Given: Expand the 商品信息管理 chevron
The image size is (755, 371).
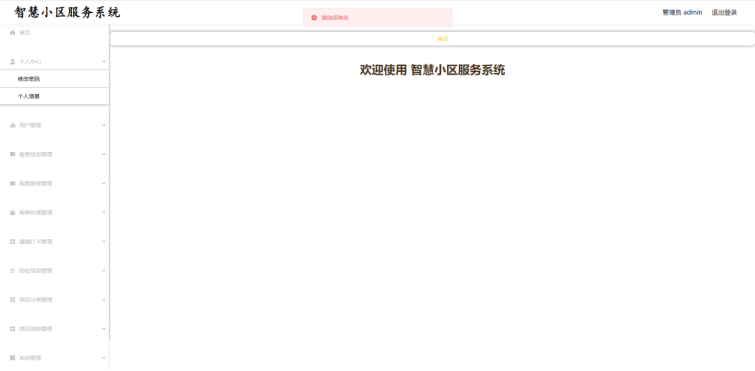Looking at the screenshot, I should (104, 329).
